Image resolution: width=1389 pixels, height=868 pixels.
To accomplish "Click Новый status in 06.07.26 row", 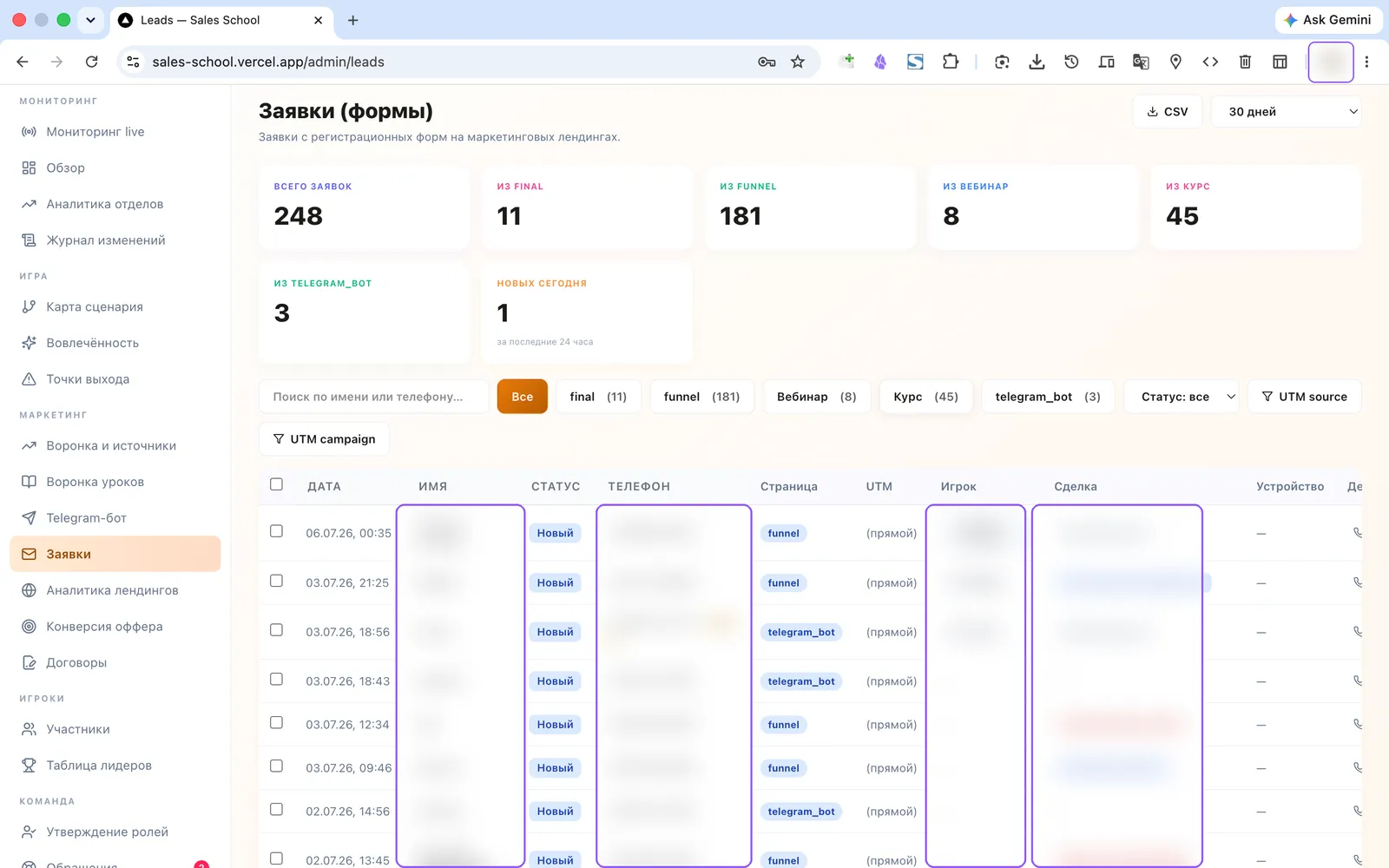I will (x=555, y=534).
